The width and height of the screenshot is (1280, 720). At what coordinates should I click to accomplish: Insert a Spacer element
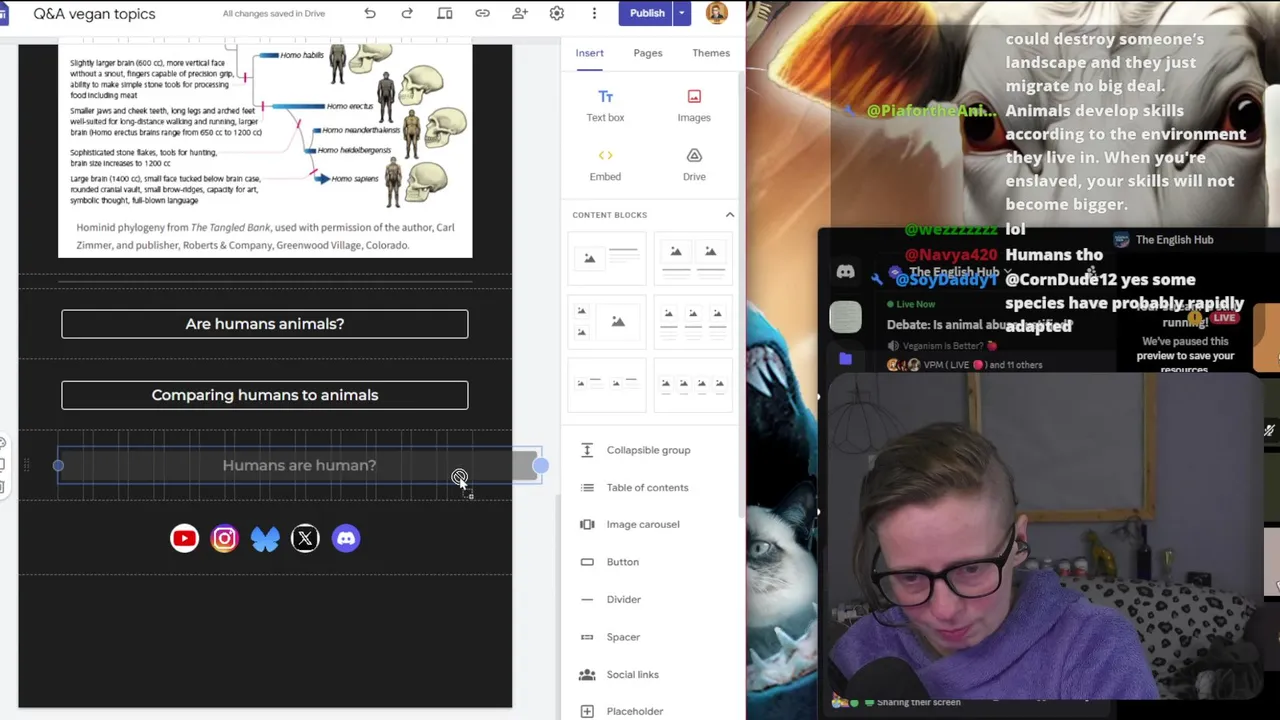click(x=623, y=637)
